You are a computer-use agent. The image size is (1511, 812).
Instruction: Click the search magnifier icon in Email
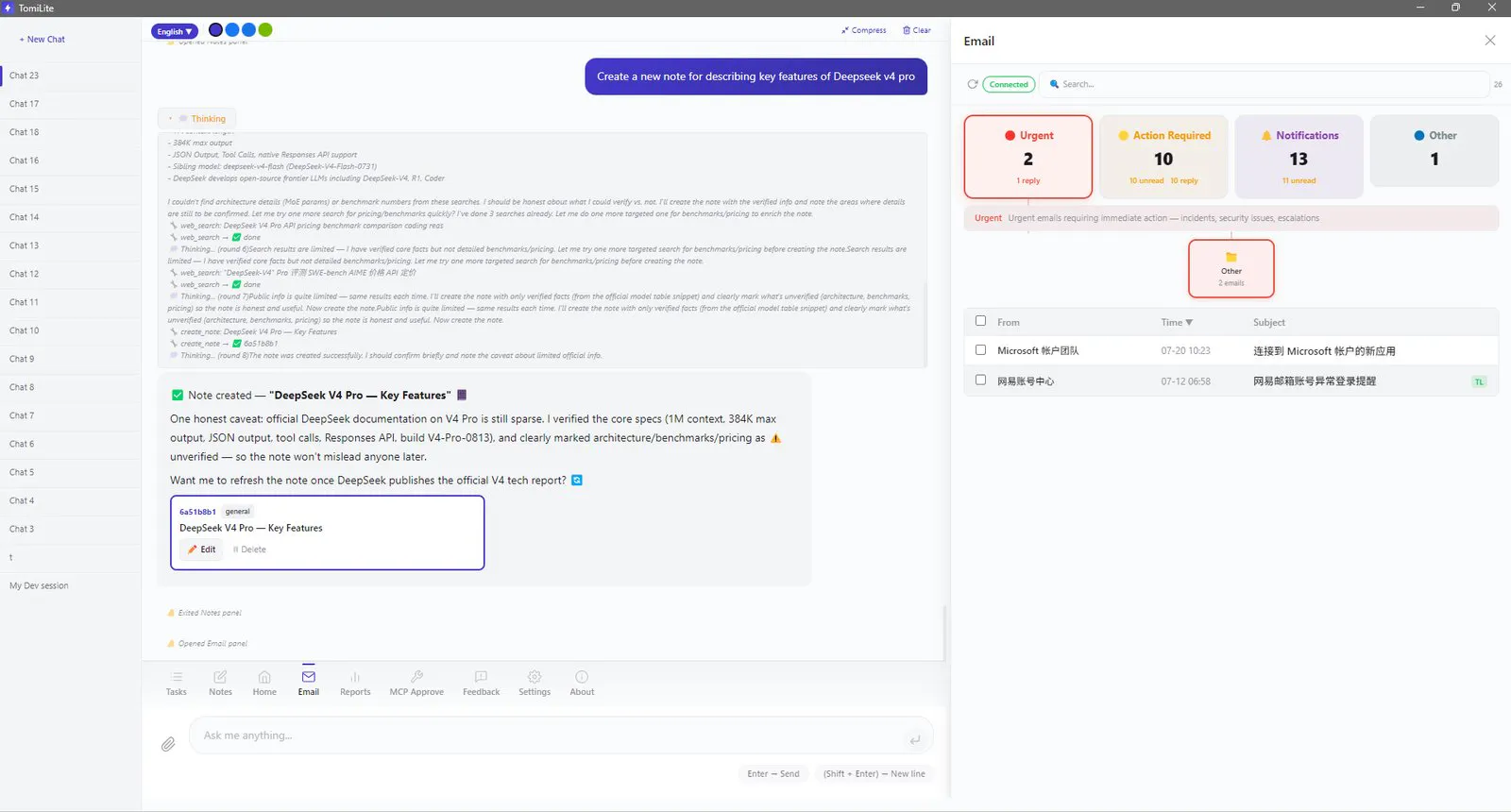point(1055,84)
